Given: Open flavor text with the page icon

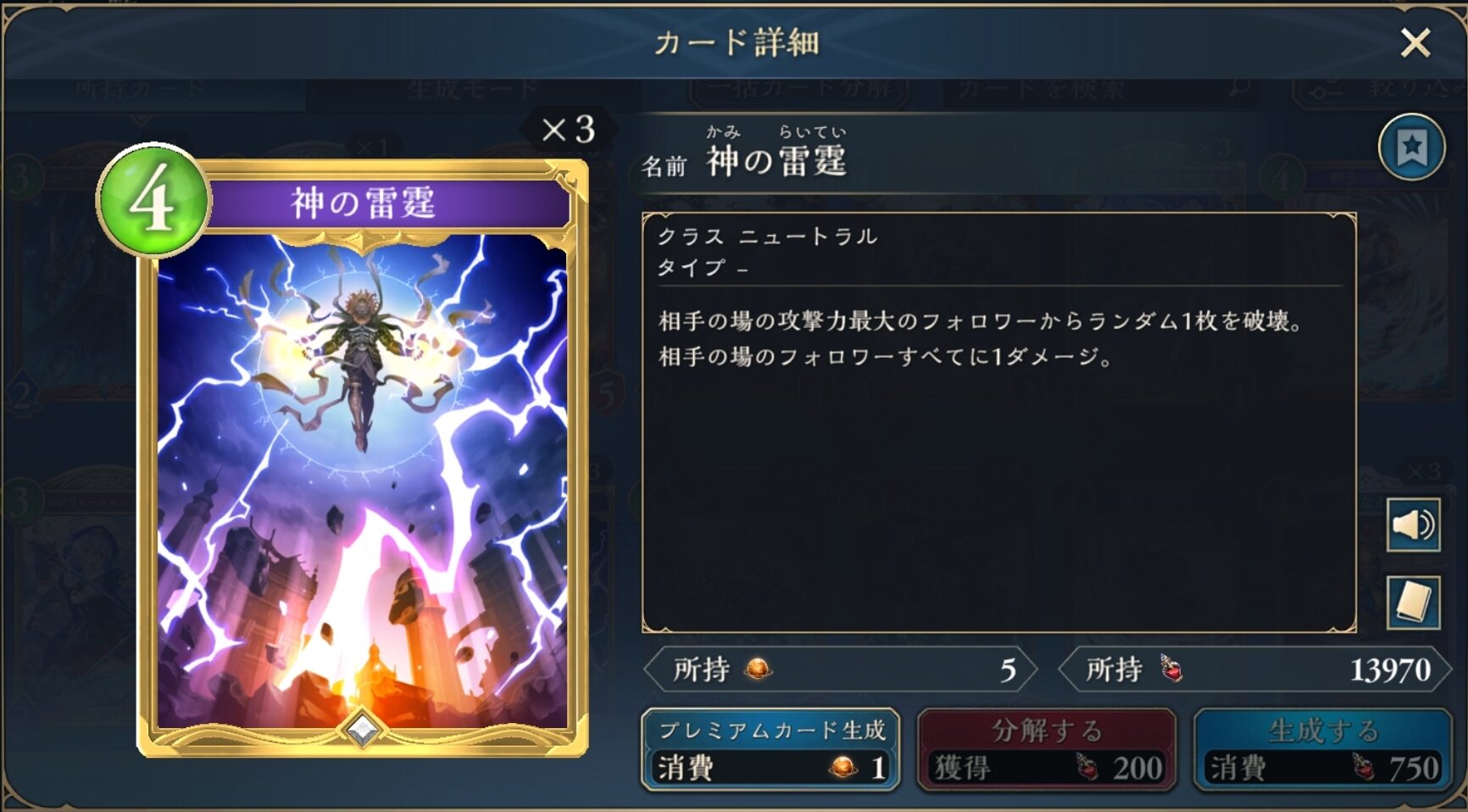Looking at the screenshot, I should pos(1413,603).
